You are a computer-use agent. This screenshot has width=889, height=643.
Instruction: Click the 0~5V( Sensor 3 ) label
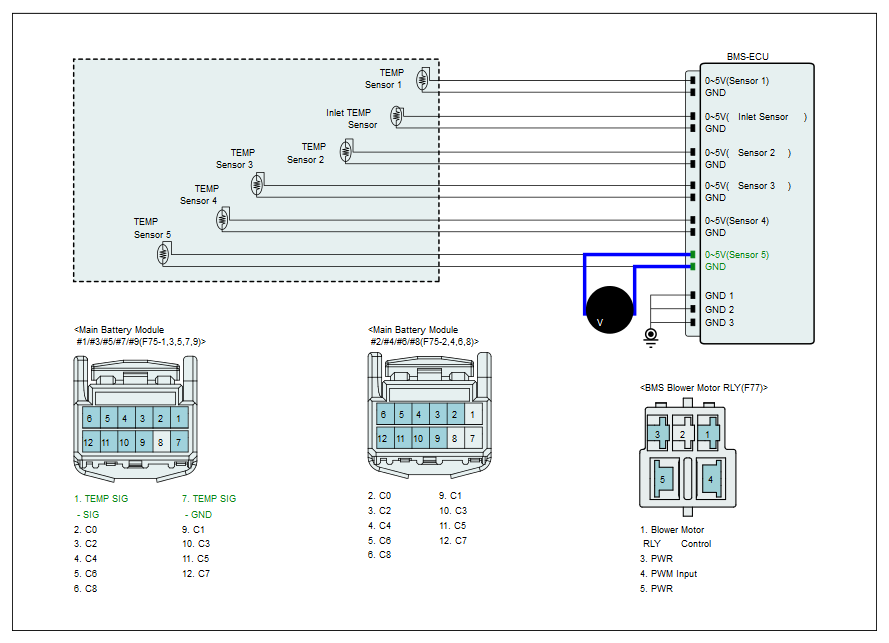point(747,186)
